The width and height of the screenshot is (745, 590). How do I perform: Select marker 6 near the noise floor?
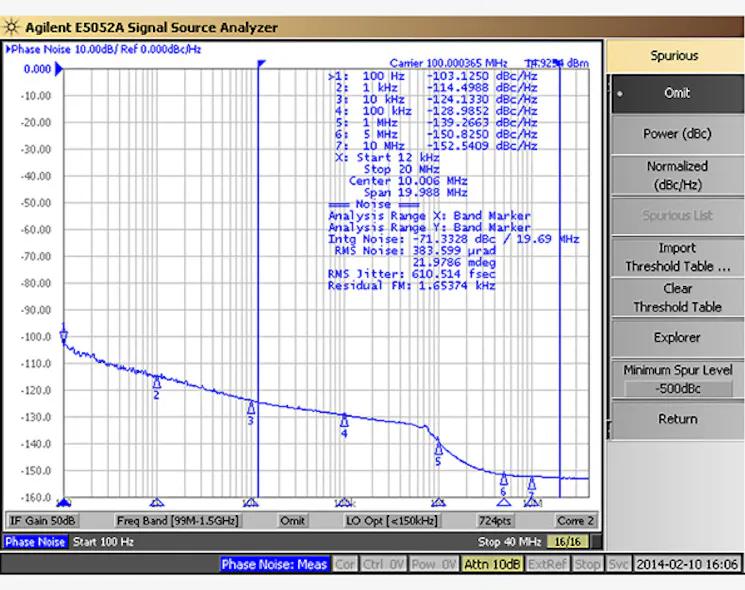[504, 479]
